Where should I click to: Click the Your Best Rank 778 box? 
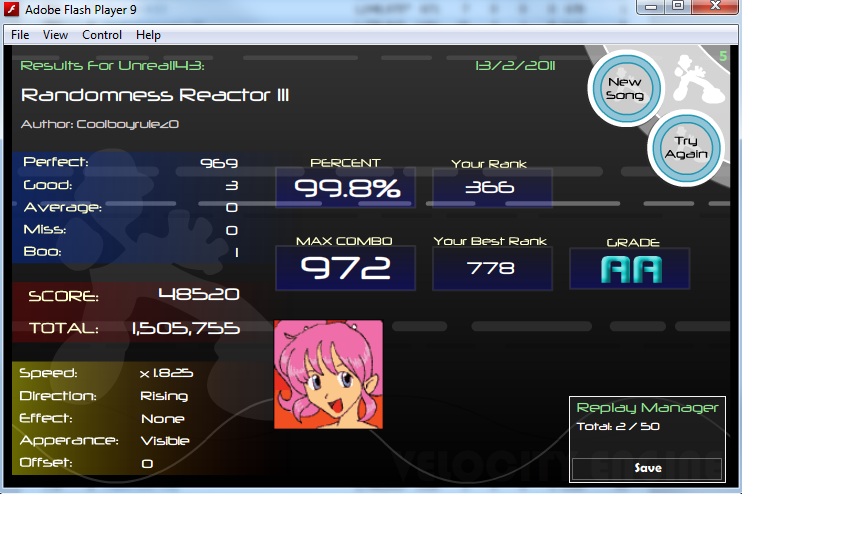[492, 268]
